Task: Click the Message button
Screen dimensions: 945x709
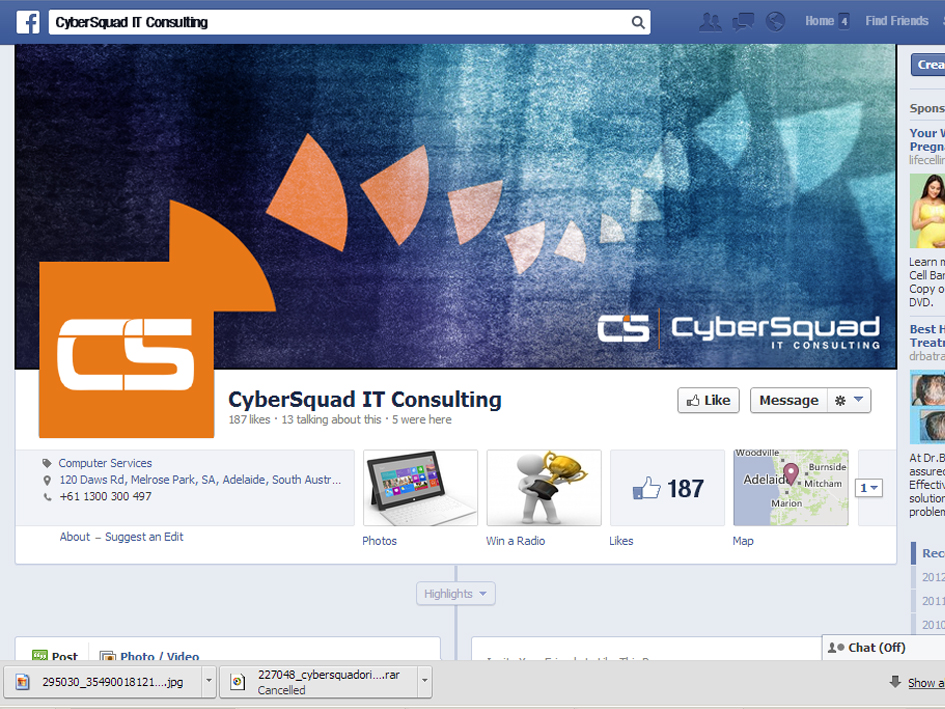Action: [x=788, y=400]
